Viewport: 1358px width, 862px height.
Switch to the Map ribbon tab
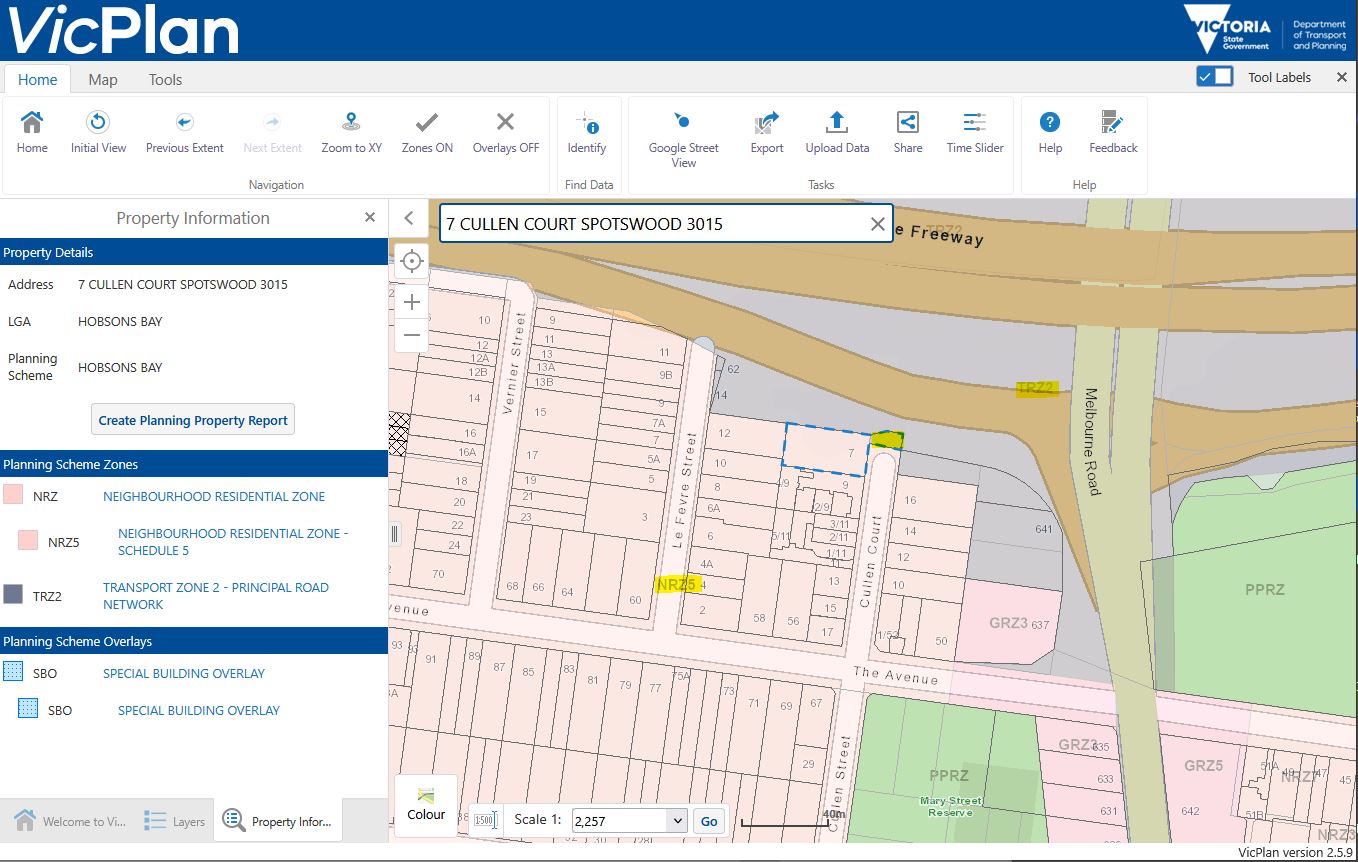pos(103,80)
